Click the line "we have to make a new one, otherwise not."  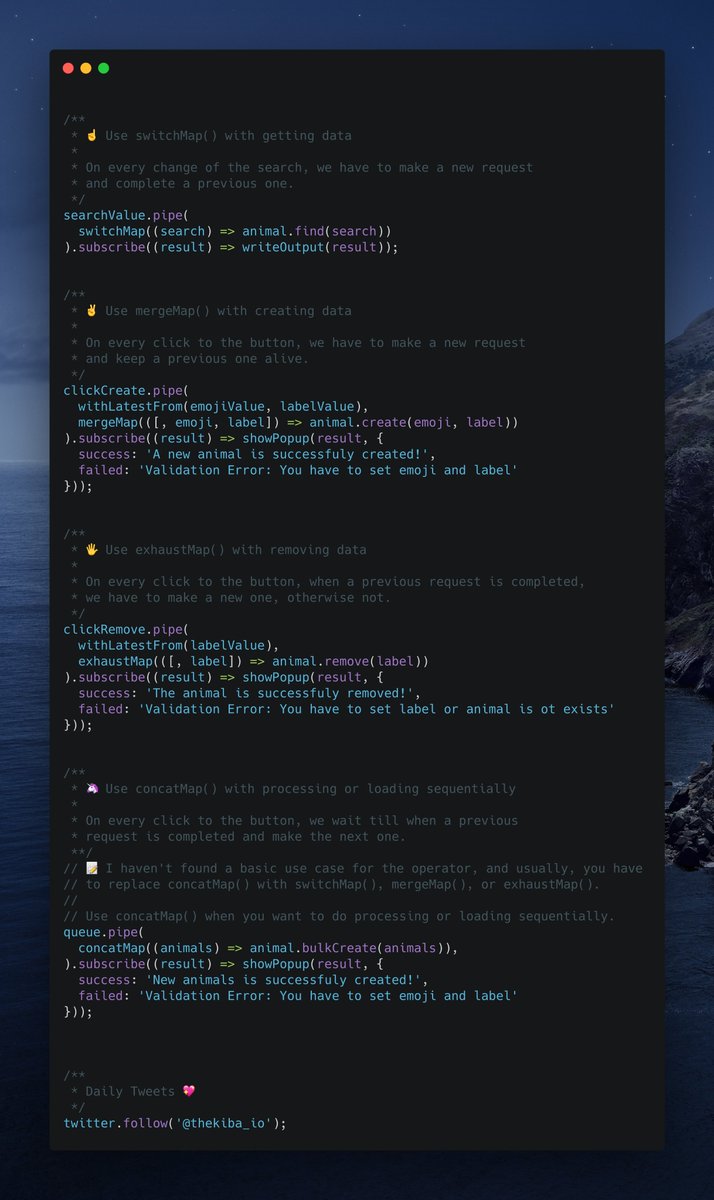[238, 597]
